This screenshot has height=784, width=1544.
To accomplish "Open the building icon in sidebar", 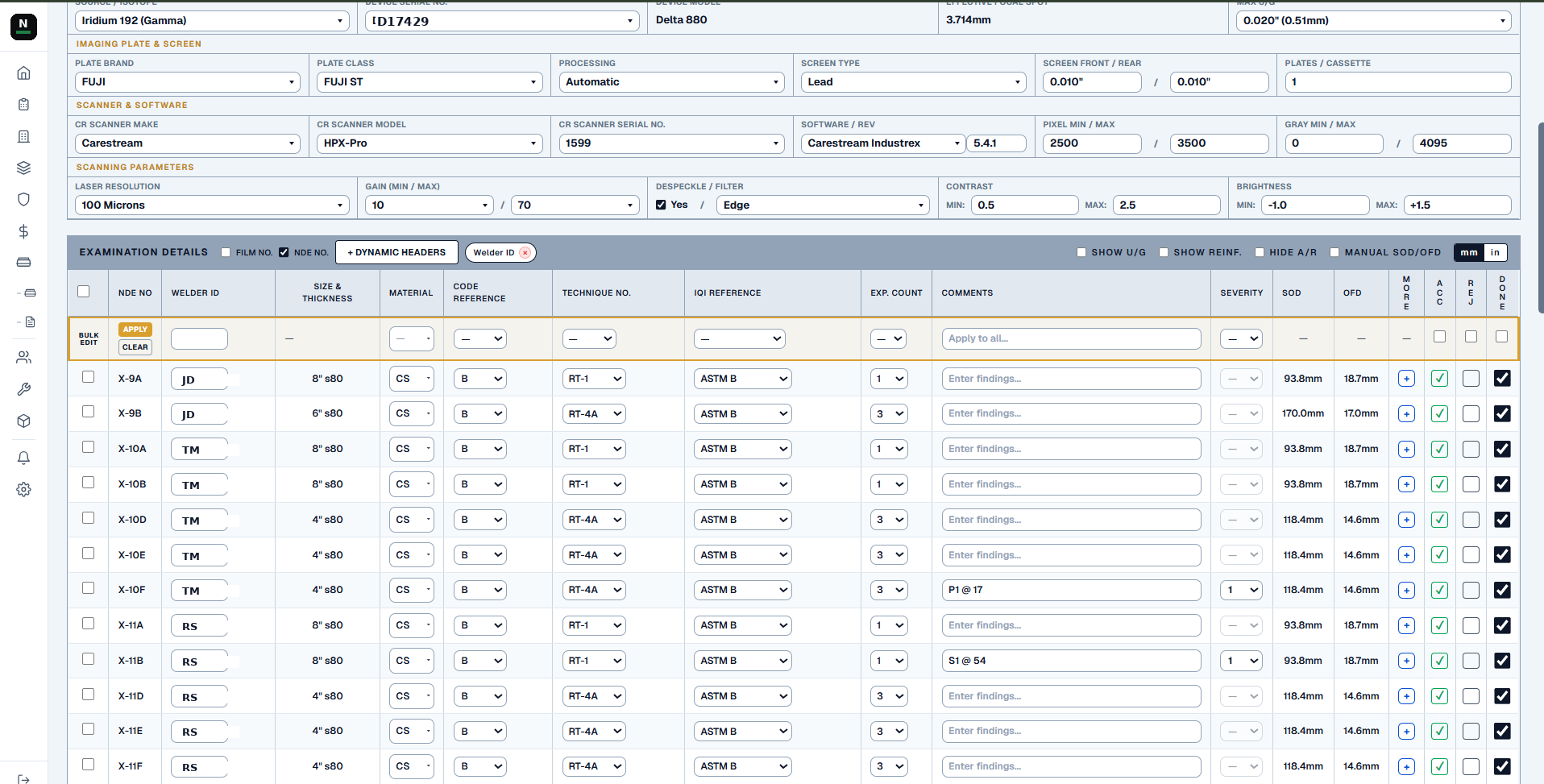I will pos(23,137).
